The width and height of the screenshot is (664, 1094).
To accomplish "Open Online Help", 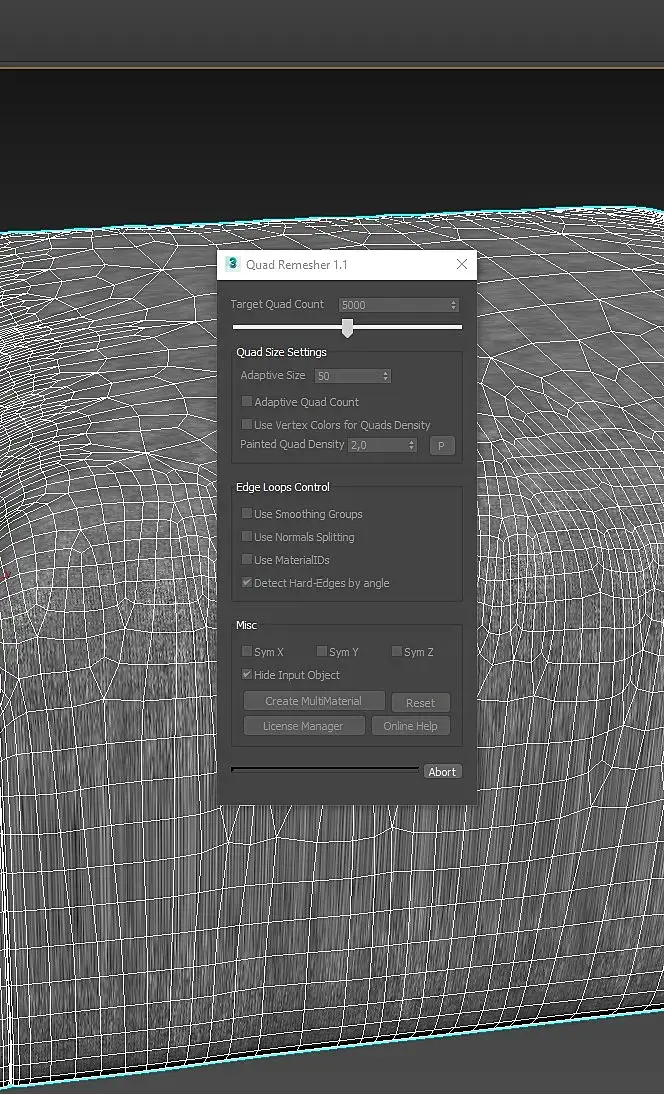I will coord(411,726).
